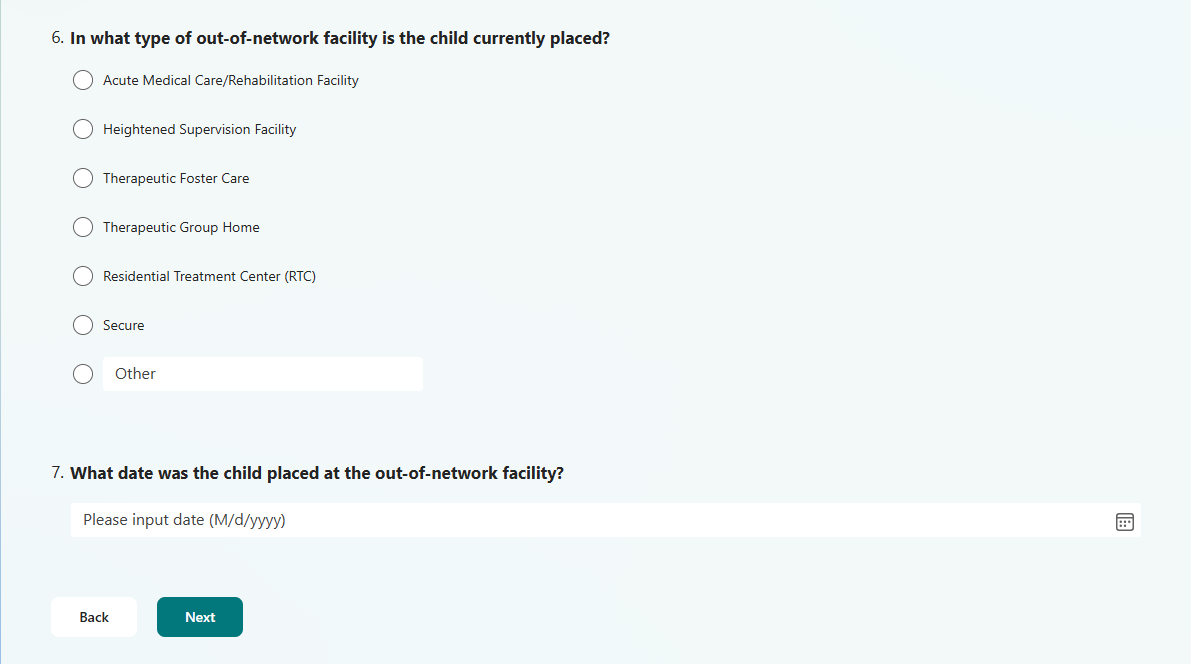
Task: Open the calendar date picker icon
Action: click(1124, 521)
